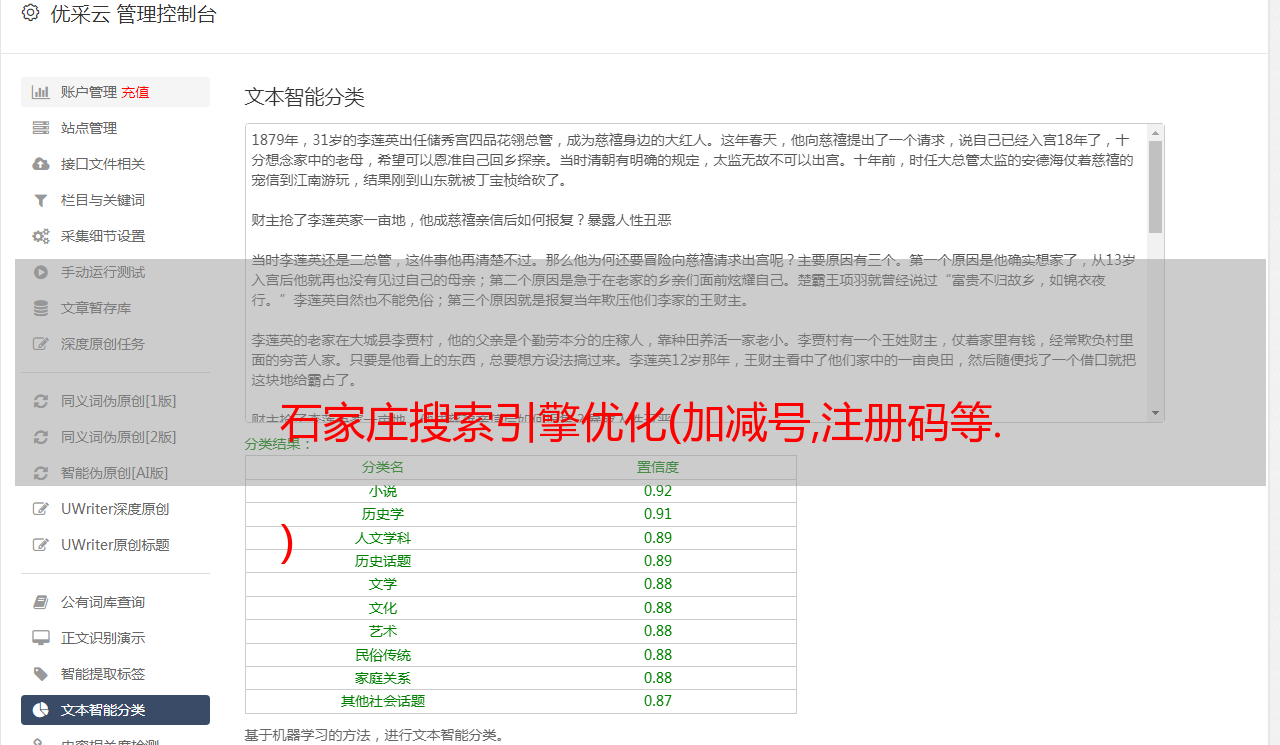
Task: Select the active 文本智能分类 sidebar item
Action: click(x=115, y=710)
